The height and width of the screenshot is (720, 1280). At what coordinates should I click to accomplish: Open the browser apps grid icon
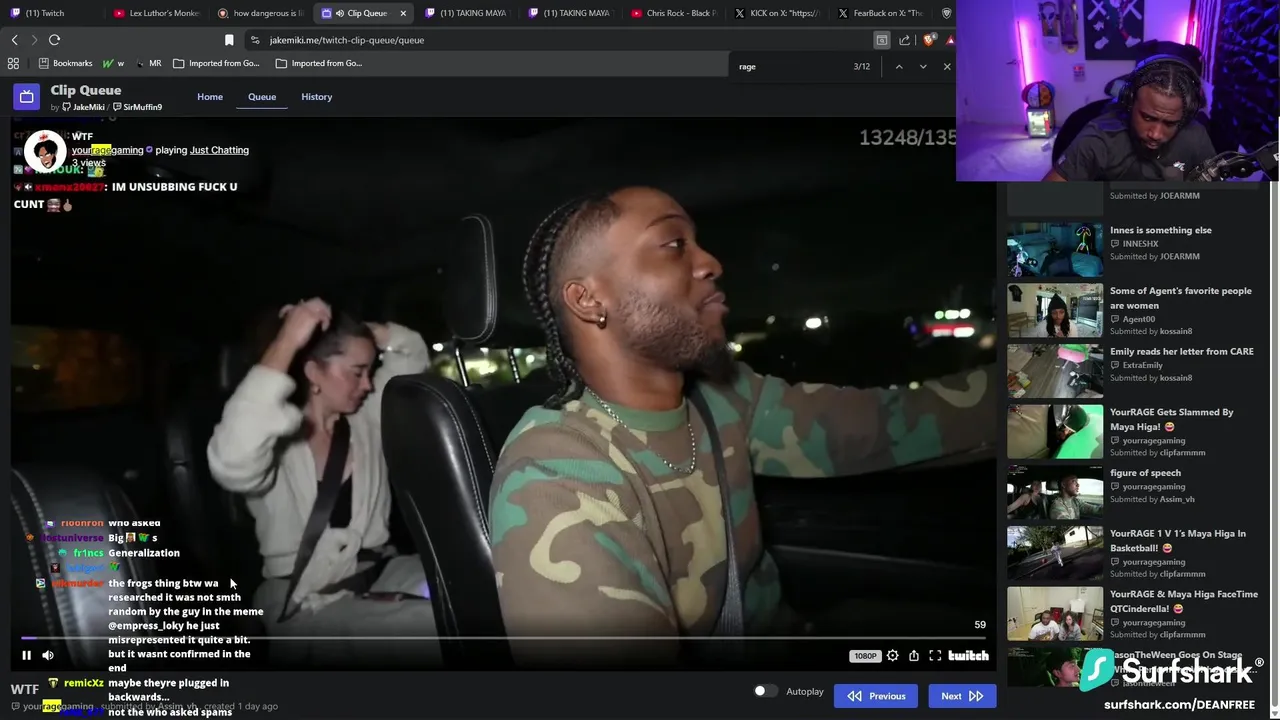[x=13, y=63]
